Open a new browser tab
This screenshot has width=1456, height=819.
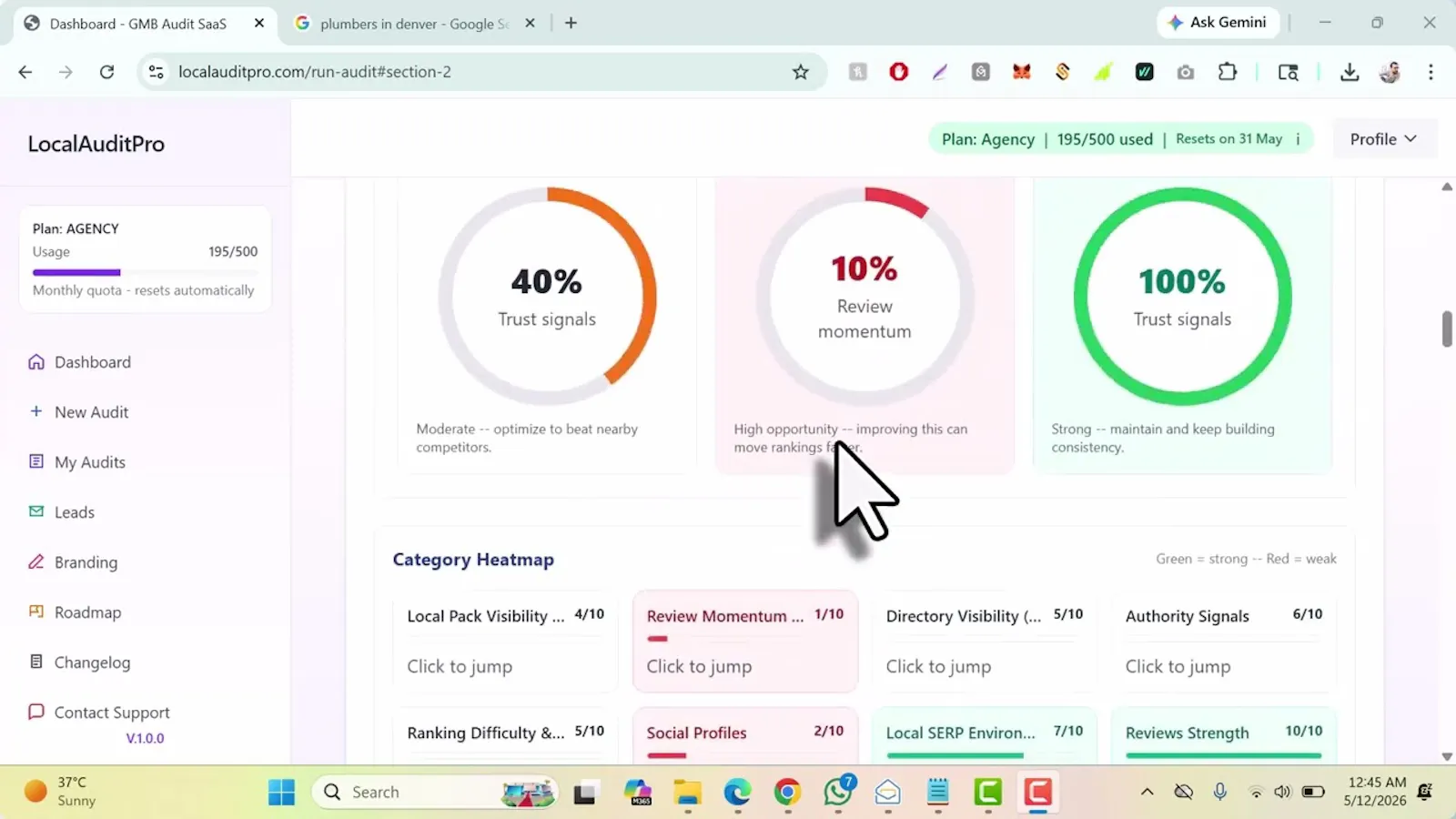coord(571,24)
